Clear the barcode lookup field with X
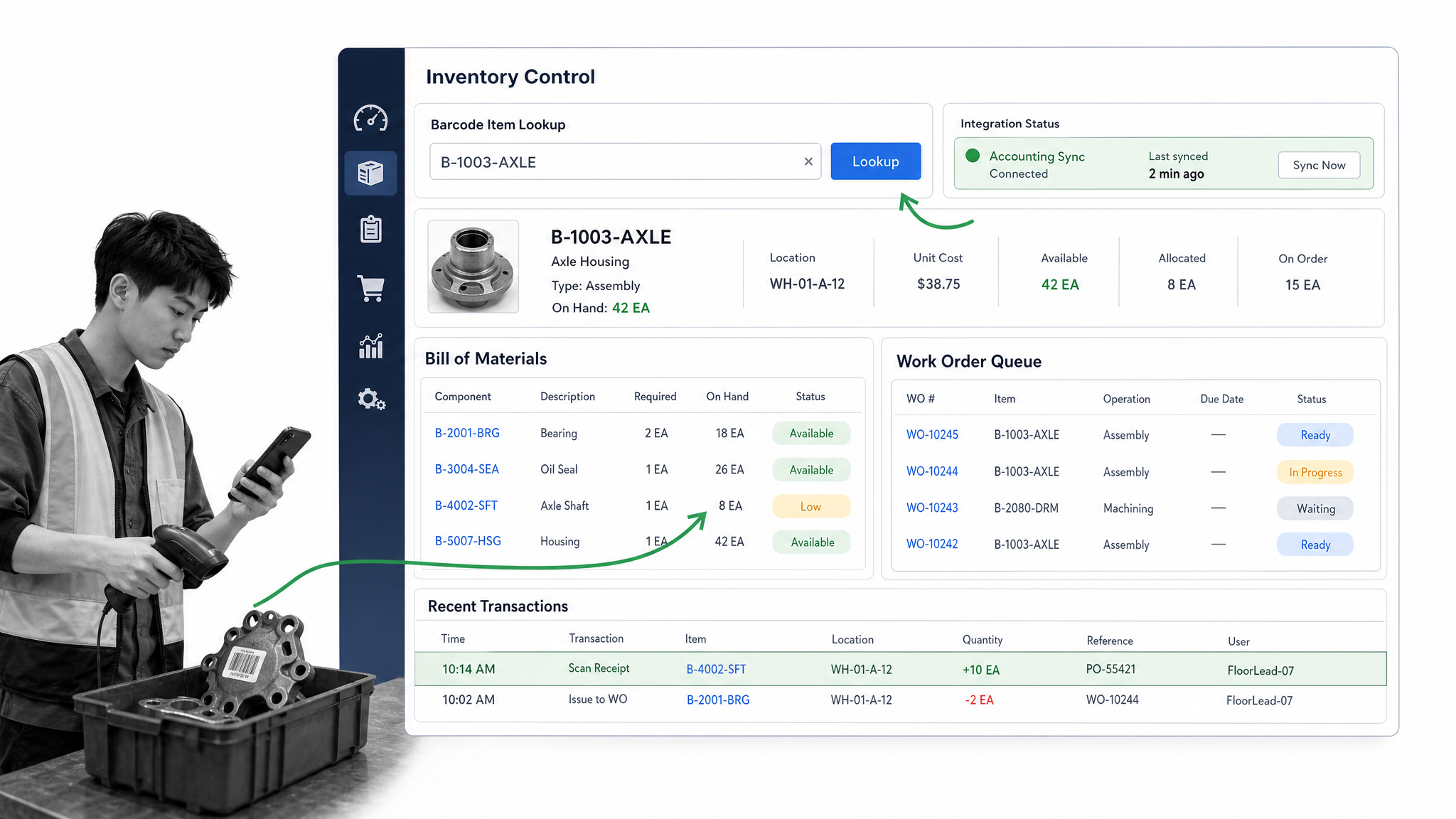This screenshot has height=819, width=1456. click(808, 161)
